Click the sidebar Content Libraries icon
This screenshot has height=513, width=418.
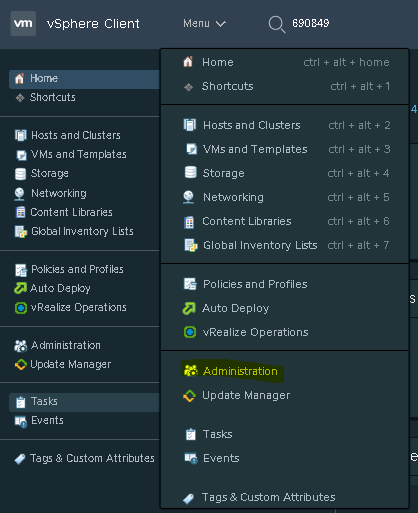point(21,212)
